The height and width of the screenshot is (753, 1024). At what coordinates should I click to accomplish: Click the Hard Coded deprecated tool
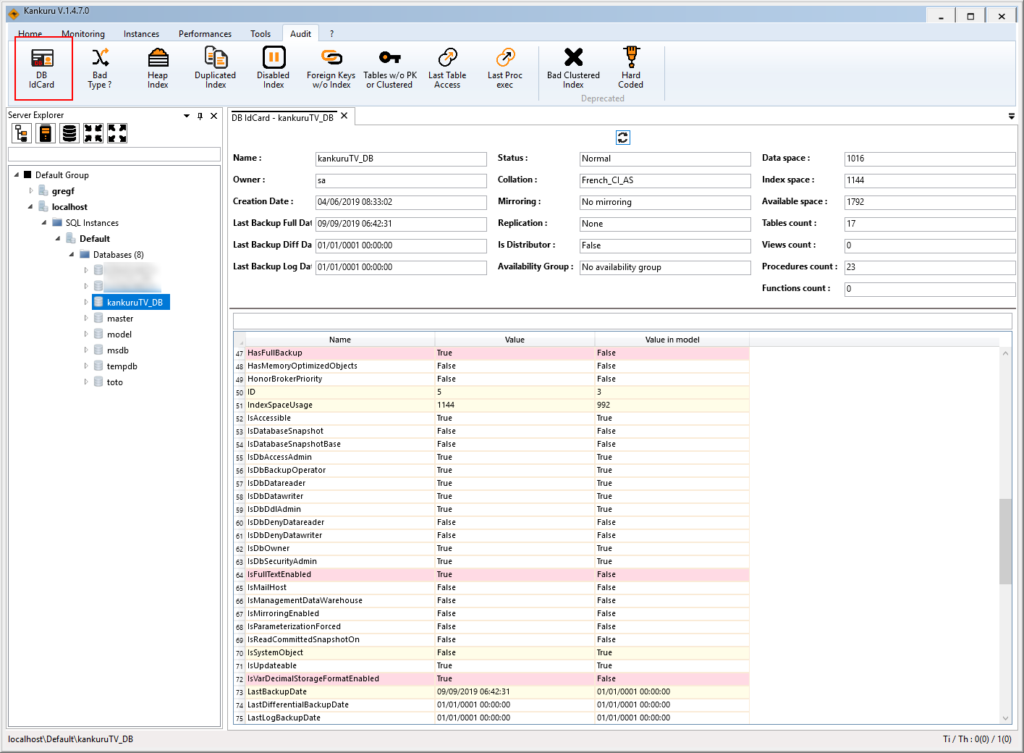click(630, 68)
